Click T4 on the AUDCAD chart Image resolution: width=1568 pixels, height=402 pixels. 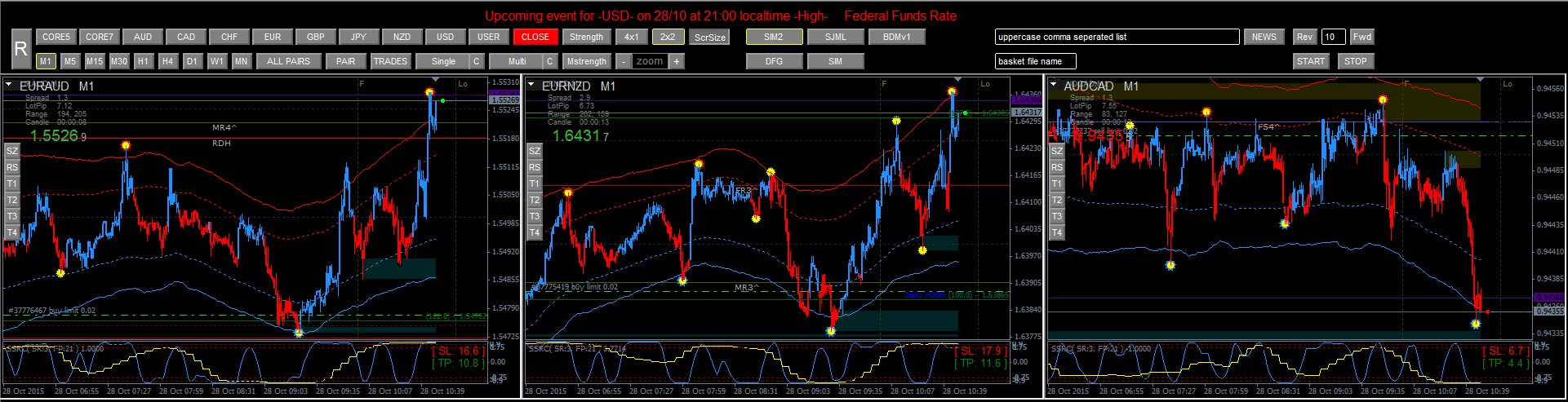pyautogui.click(x=1057, y=232)
